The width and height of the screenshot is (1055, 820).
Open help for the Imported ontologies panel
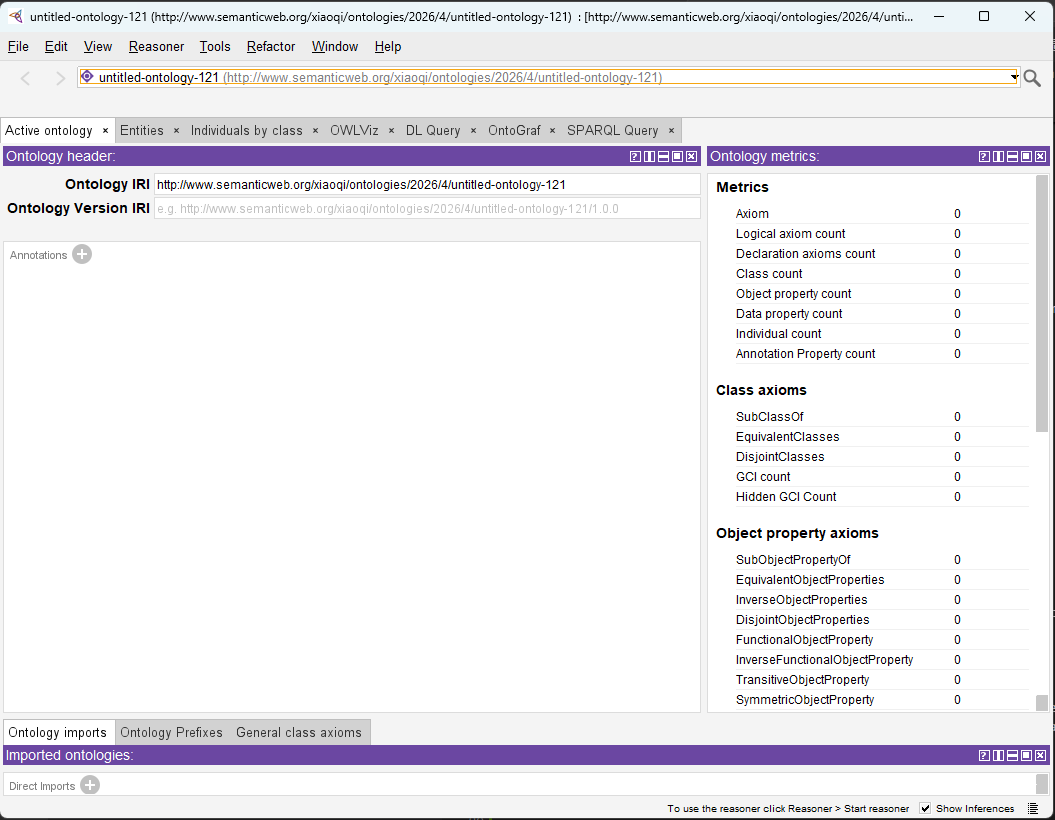(x=984, y=755)
